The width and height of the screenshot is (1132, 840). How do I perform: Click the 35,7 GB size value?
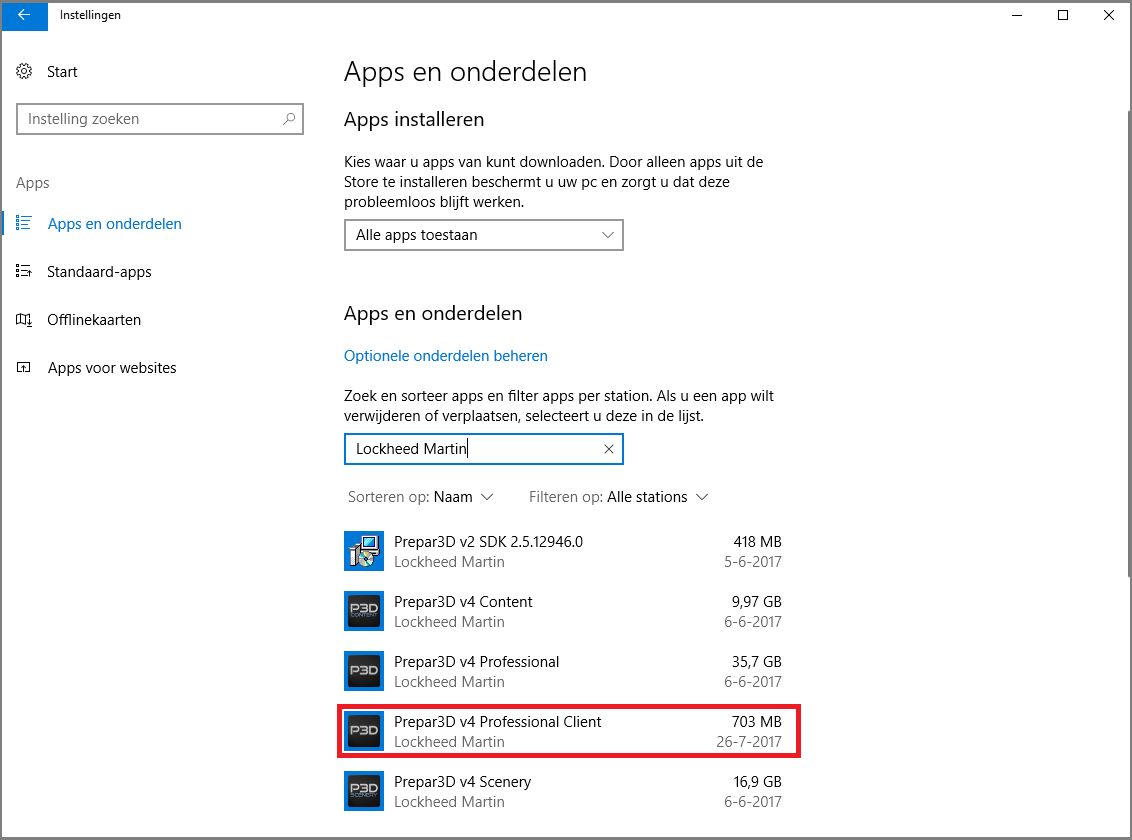(x=757, y=662)
